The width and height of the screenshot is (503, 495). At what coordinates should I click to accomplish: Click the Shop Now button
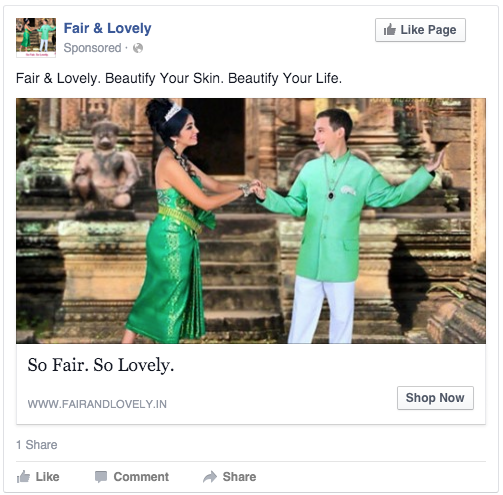(x=435, y=398)
